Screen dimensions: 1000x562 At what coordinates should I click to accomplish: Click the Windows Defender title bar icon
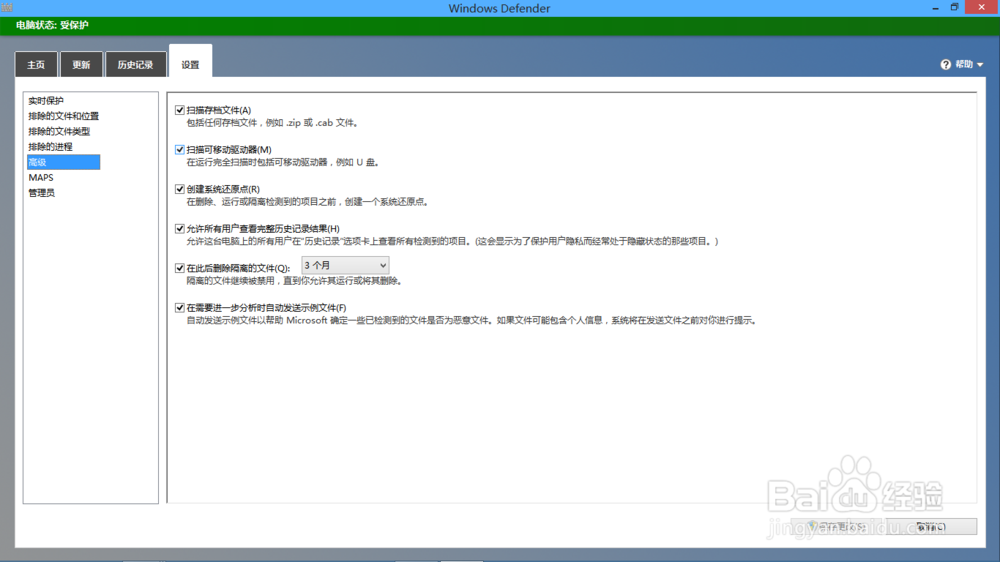coord(7,8)
